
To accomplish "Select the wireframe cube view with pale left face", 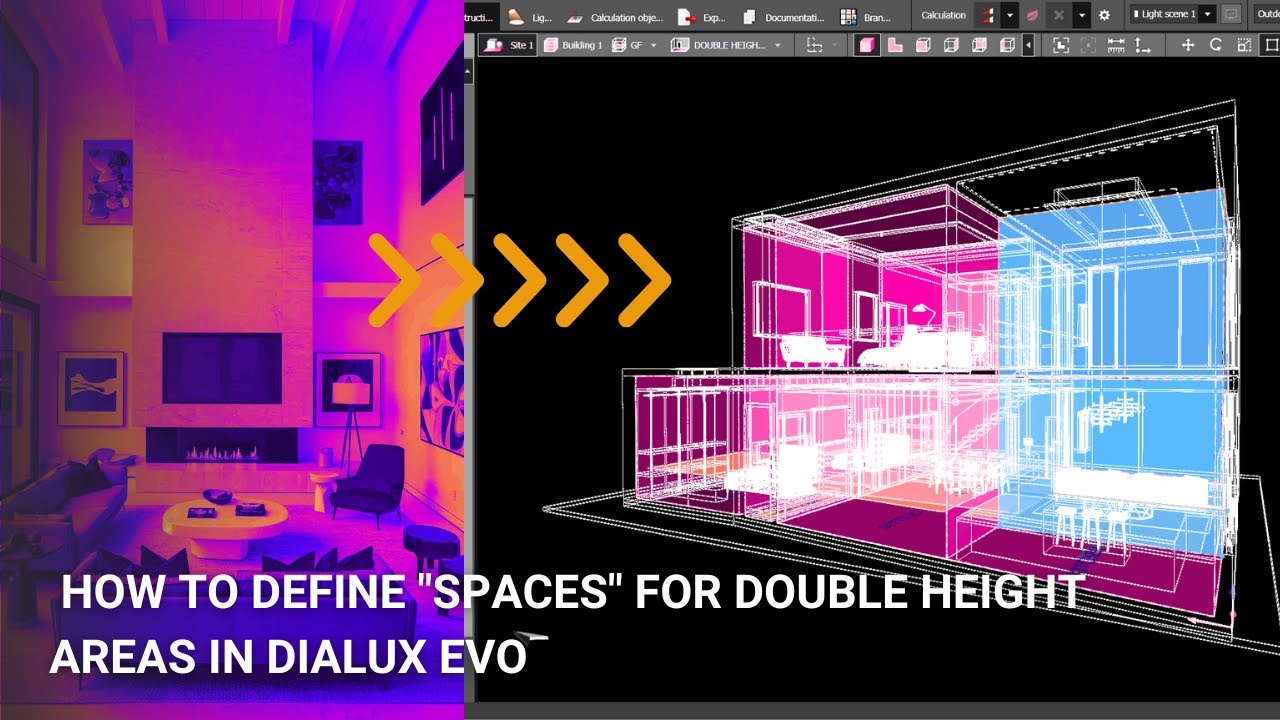I will 1007,45.
